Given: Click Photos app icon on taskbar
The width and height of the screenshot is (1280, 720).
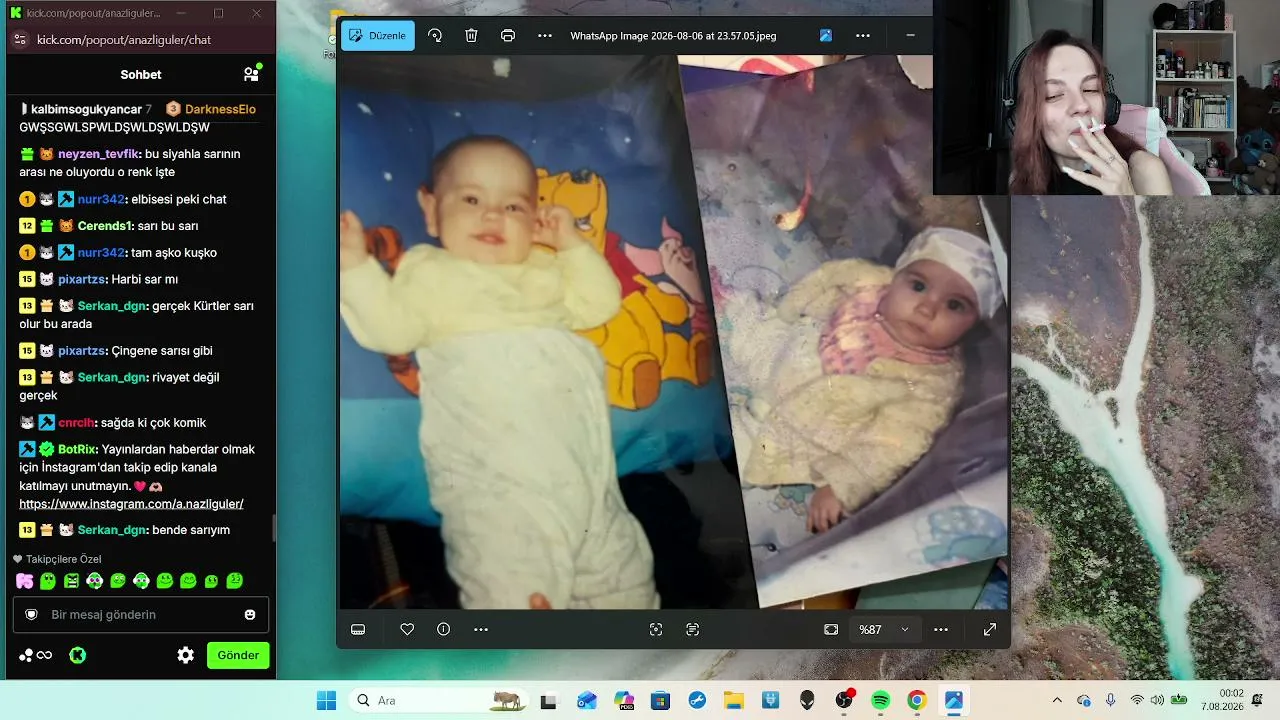Looking at the screenshot, I should click(954, 700).
